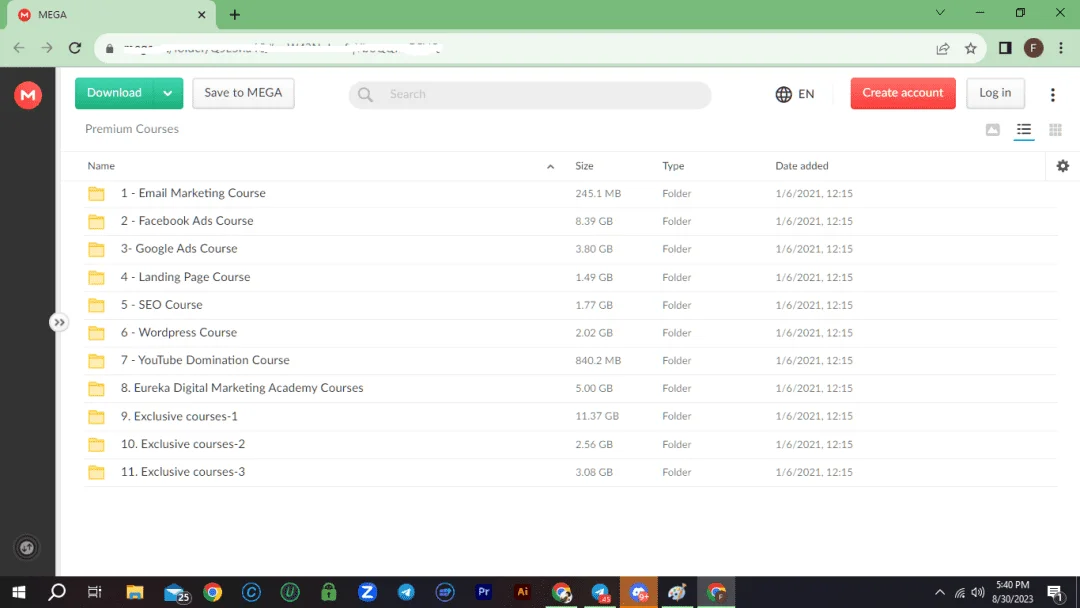
Task: Open Adobe Premiere Pro from taskbar
Action: (484, 592)
